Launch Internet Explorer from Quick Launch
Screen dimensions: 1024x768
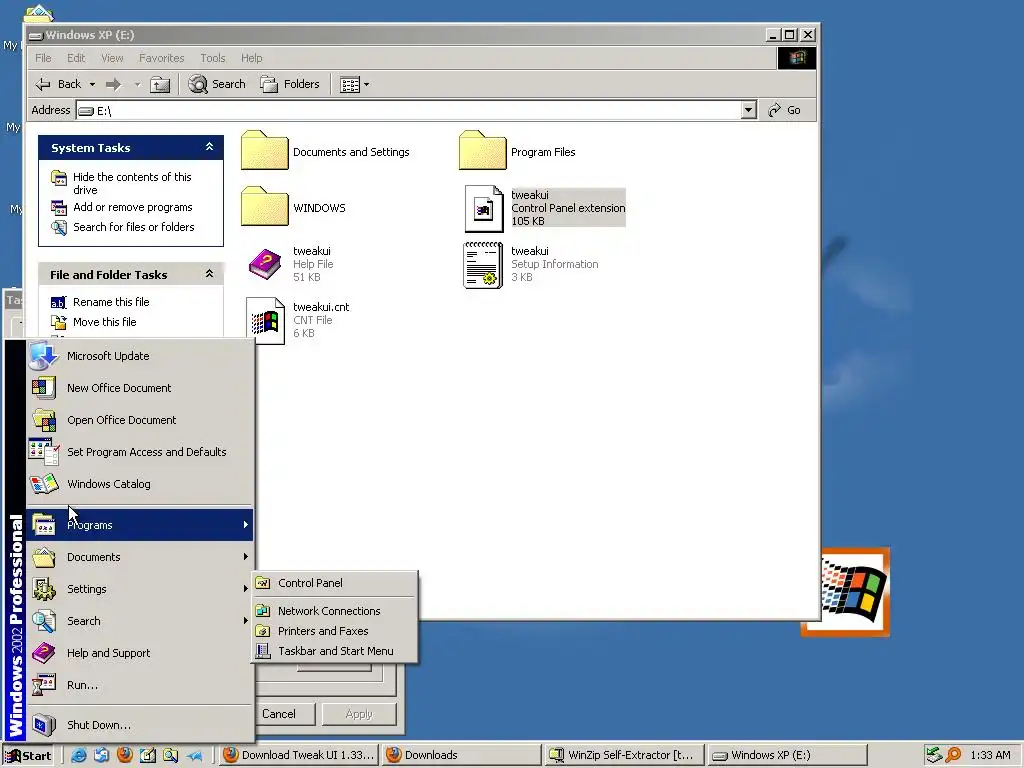pyautogui.click(x=79, y=756)
